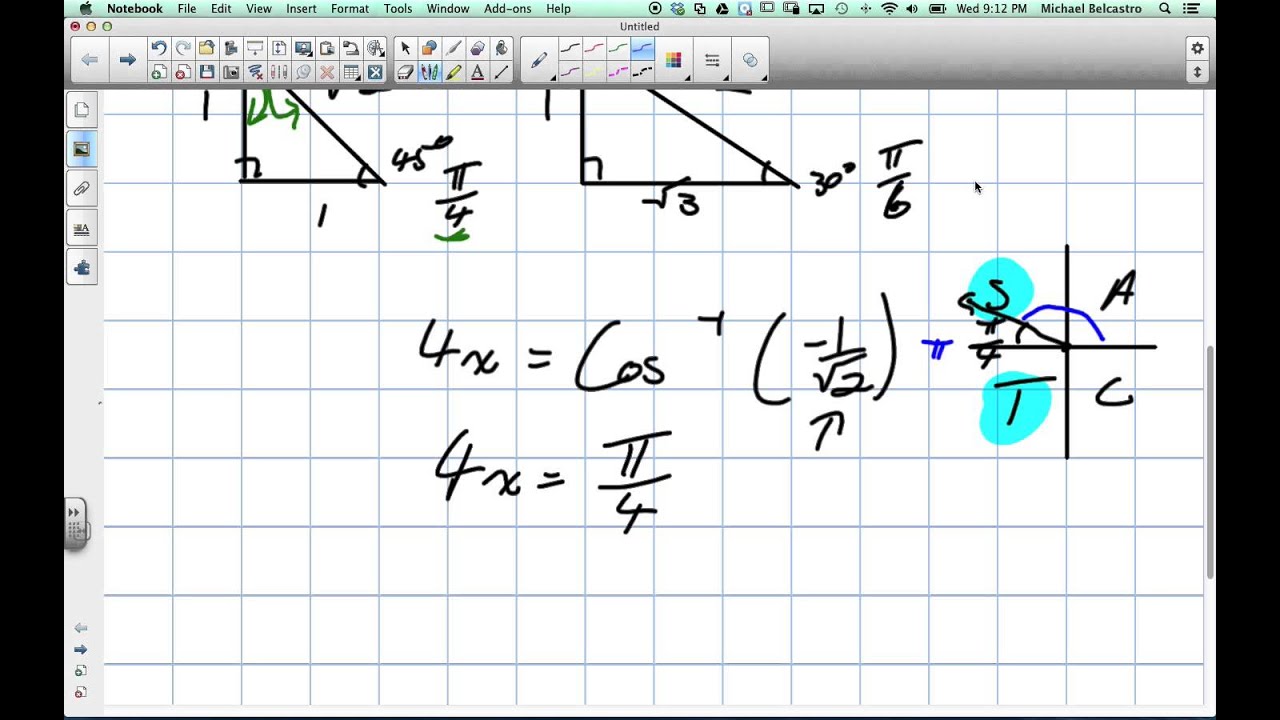Open the Edit menu
Image resolution: width=1280 pixels, height=720 pixels.
pyautogui.click(x=221, y=9)
